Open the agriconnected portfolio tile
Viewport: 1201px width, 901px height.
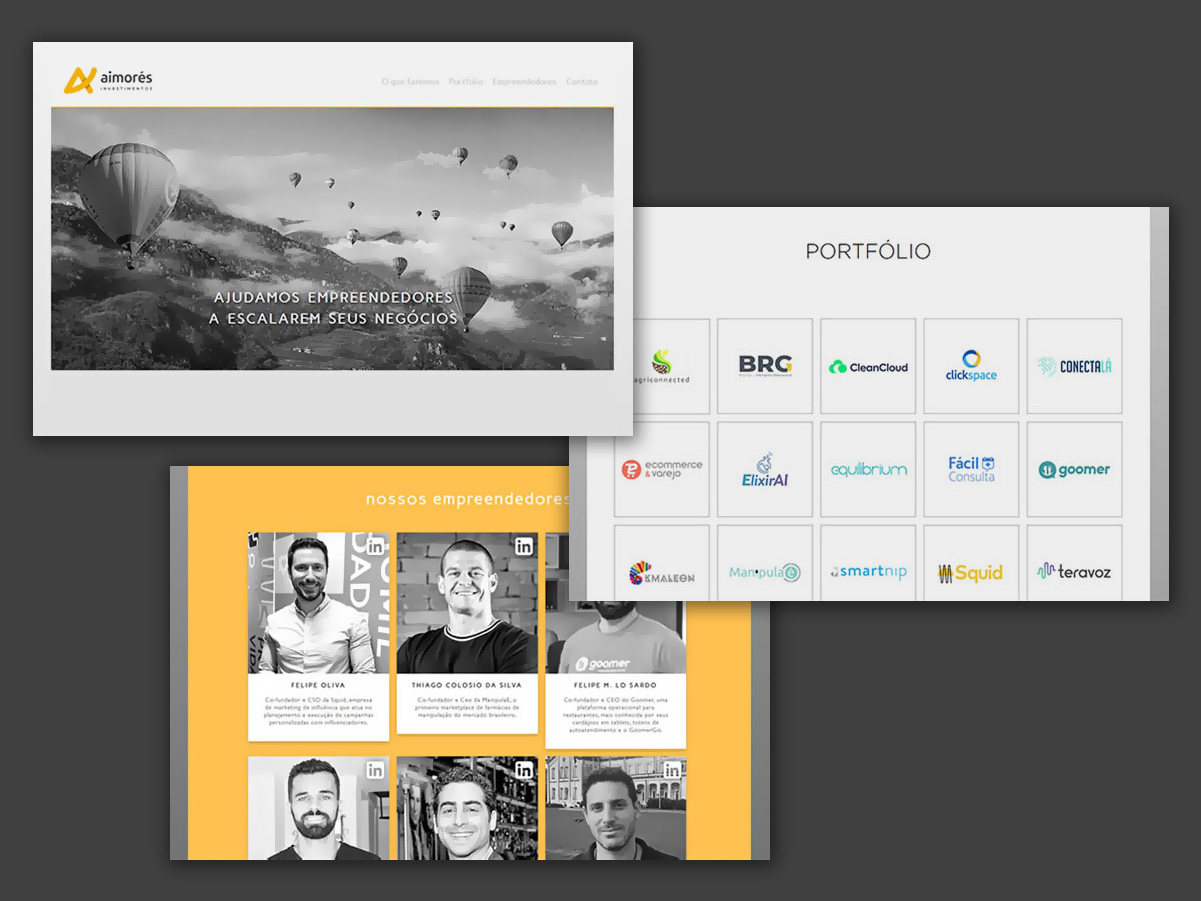click(x=662, y=367)
